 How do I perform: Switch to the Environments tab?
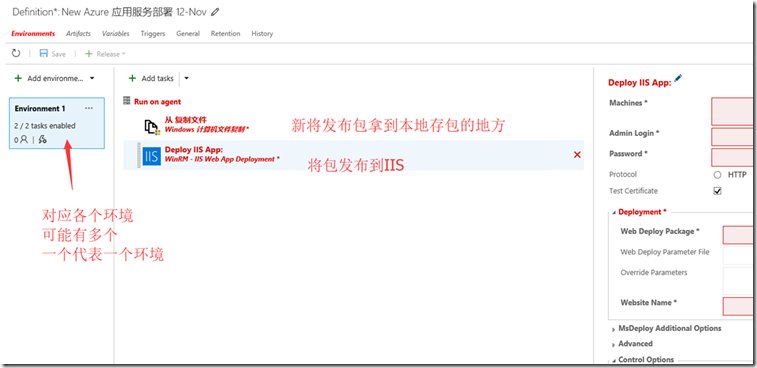pyautogui.click(x=33, y=34)
